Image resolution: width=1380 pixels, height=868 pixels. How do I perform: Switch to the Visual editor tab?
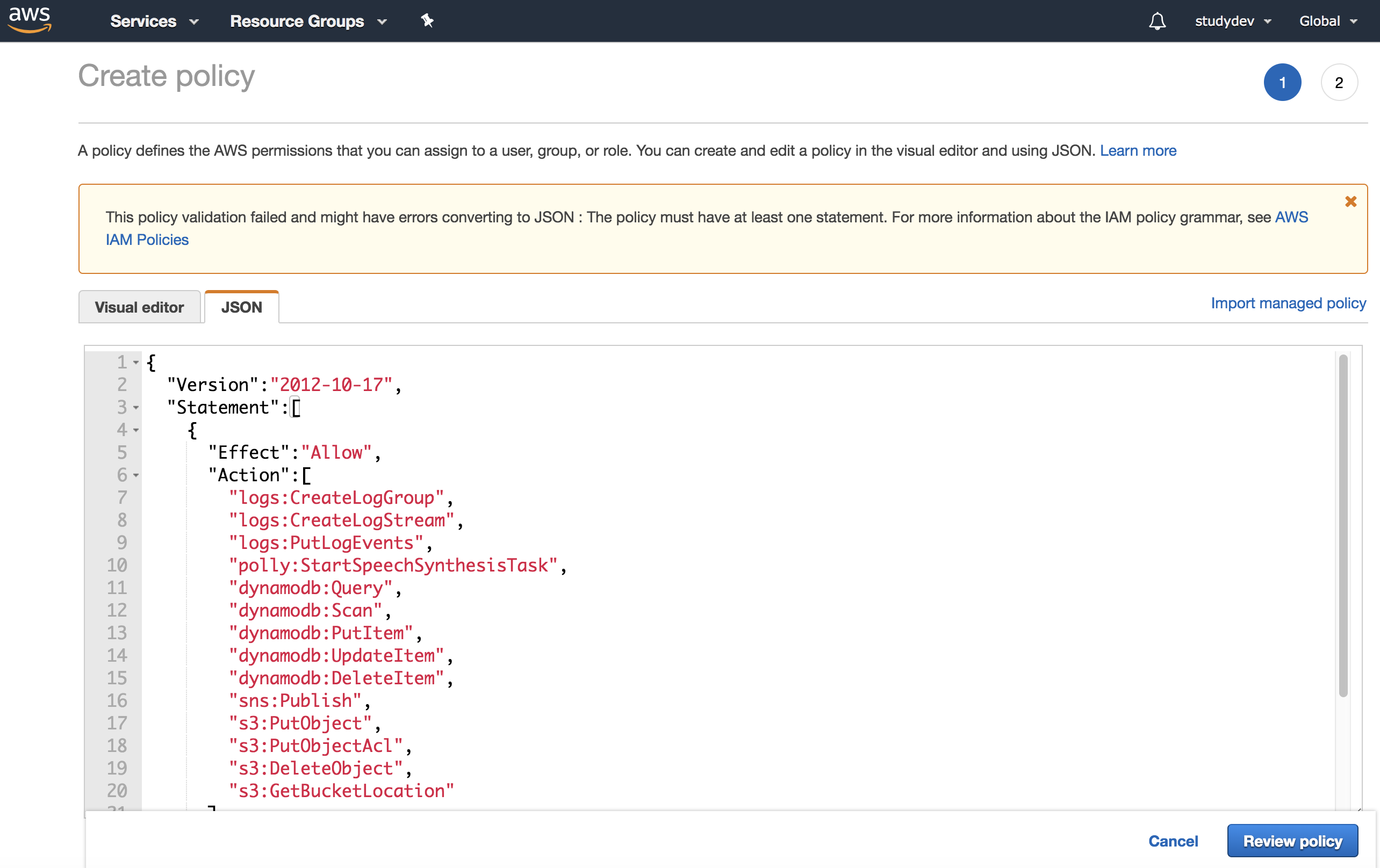tap(139, 307)
